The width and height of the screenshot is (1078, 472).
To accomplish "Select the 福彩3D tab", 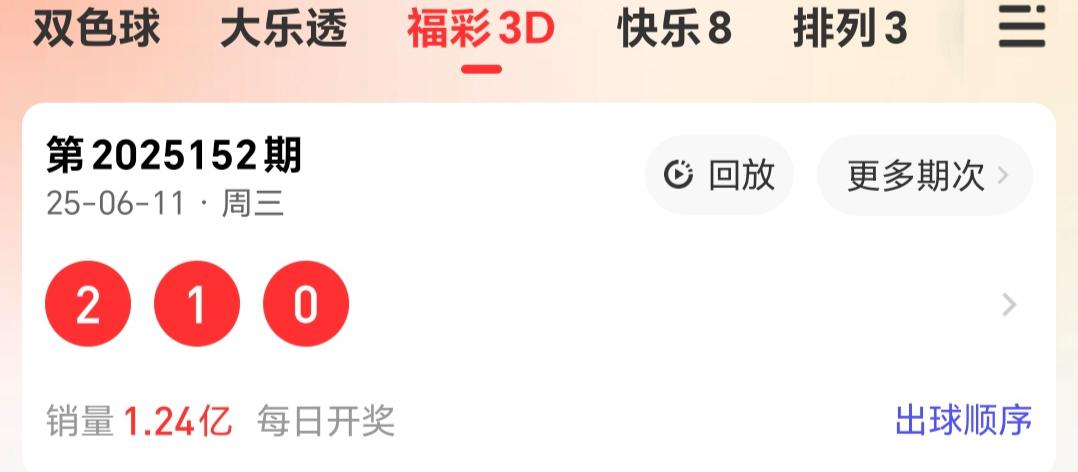I will (x=481, y=29).
